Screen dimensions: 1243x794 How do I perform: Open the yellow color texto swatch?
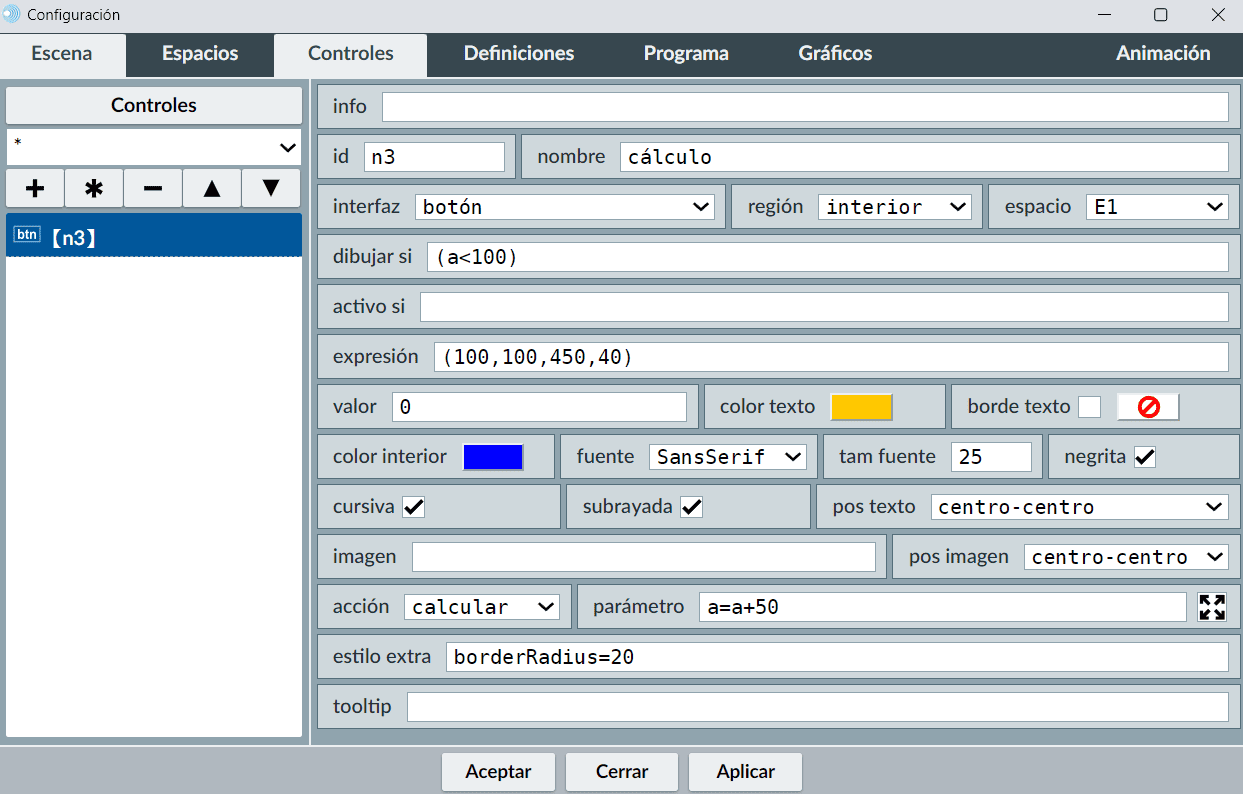861,407
